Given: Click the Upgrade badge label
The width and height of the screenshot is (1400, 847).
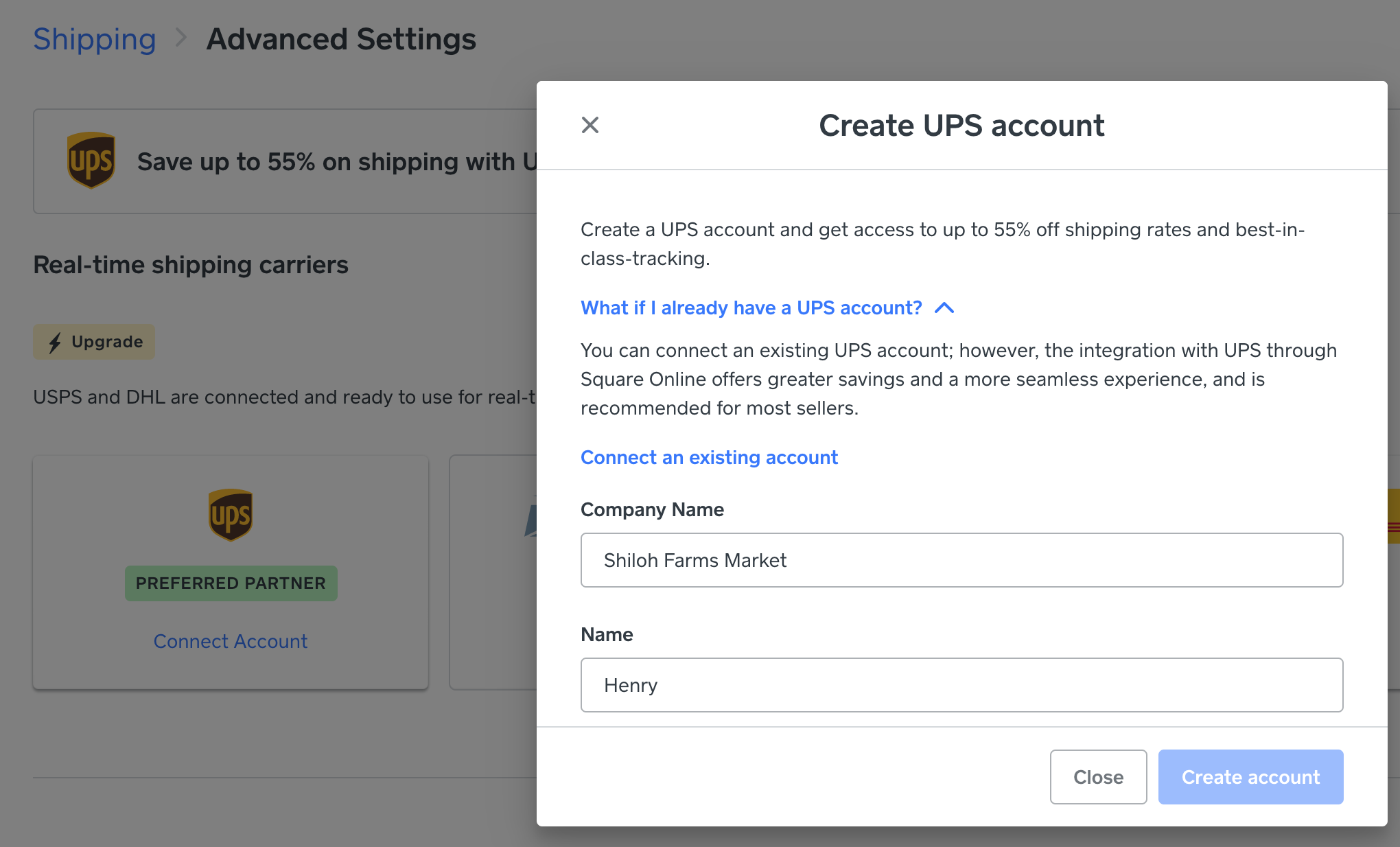Looking at the screenshot, I should pos(107,342).
